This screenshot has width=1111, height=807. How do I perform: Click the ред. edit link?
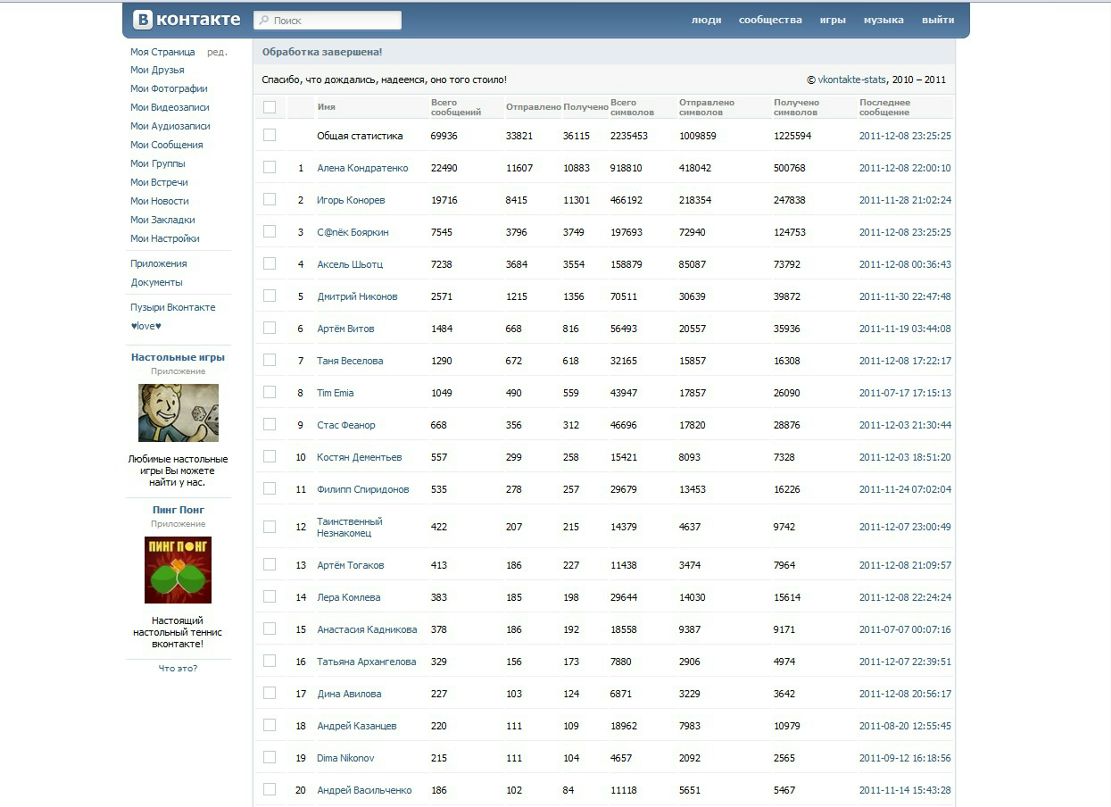point(217,52)
